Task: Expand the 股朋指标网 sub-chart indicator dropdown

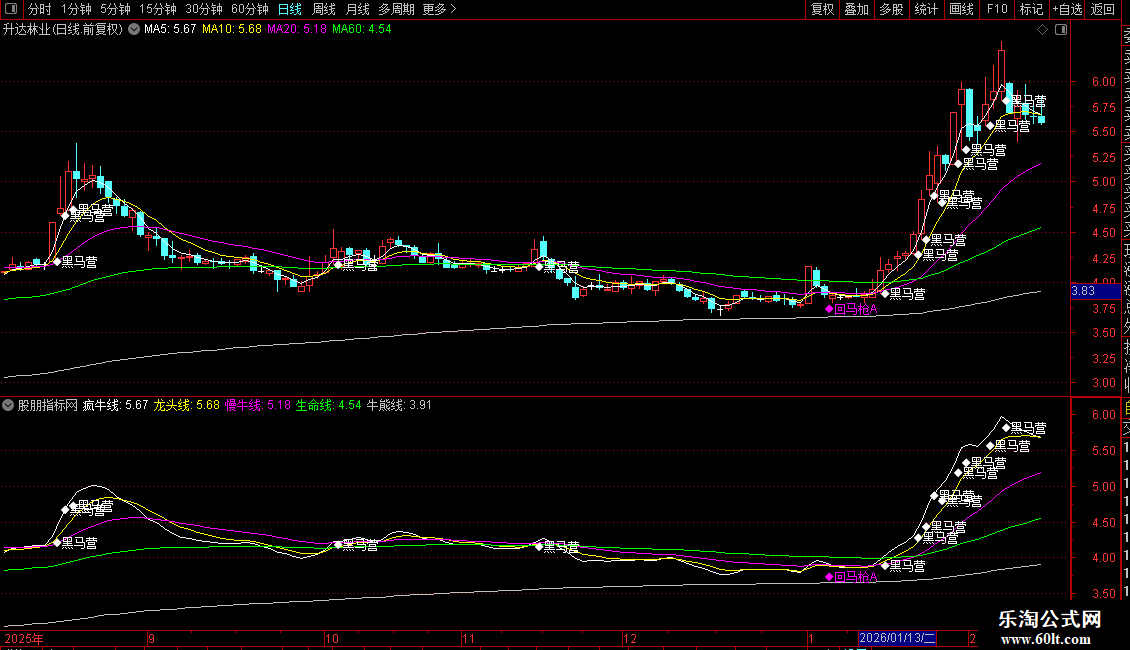Action: [x=9, y=406]
